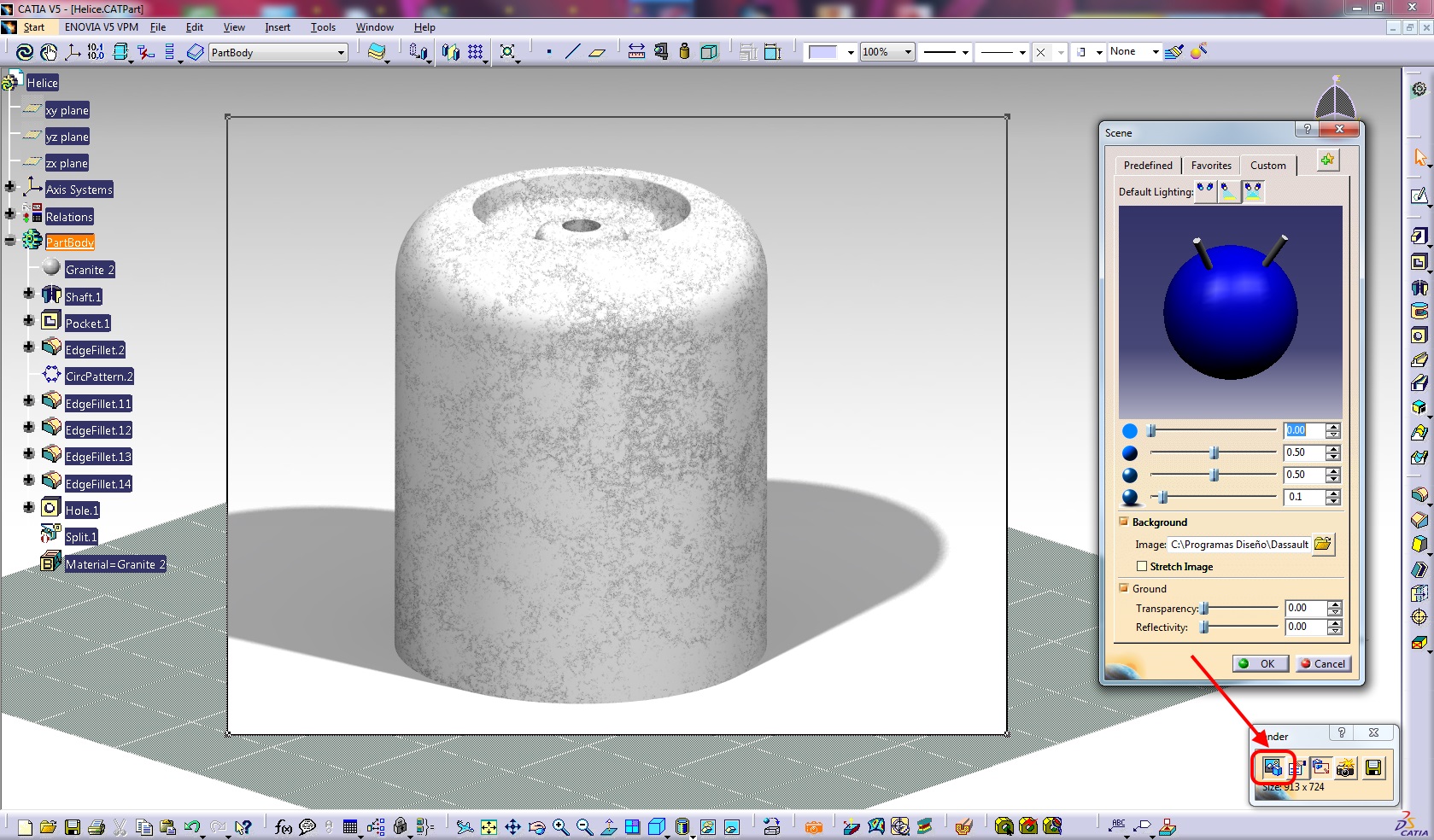Expand the Axis Systems tree node
Viewport: 1434px width, 840px height.
coord(10,187)
